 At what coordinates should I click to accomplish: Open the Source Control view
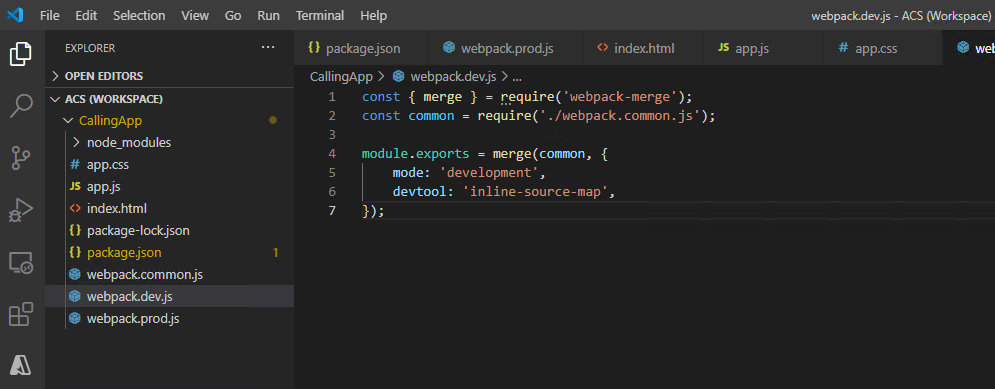[21, 158]
